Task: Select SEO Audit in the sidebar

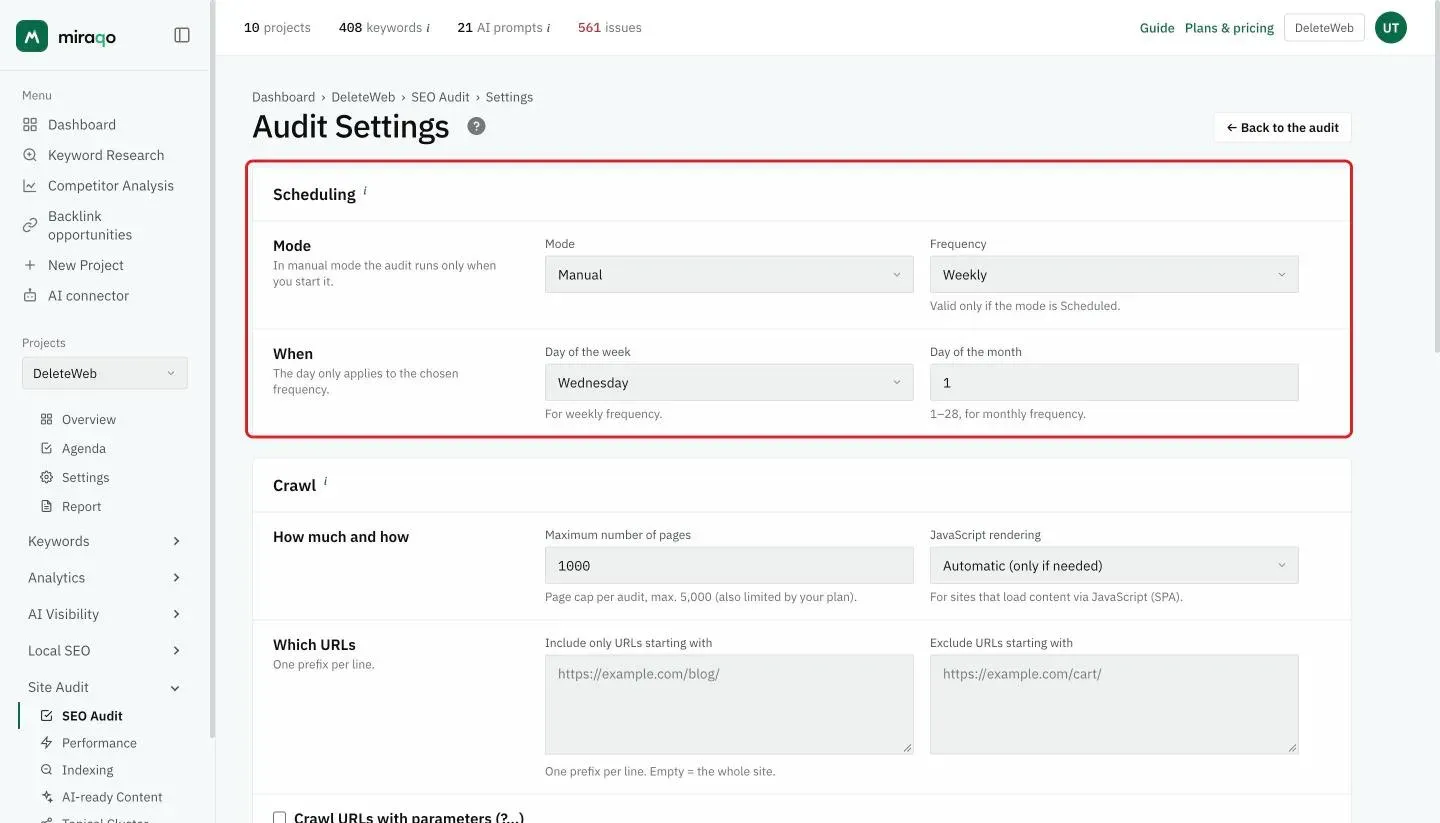Action: (x=92, y=716)
